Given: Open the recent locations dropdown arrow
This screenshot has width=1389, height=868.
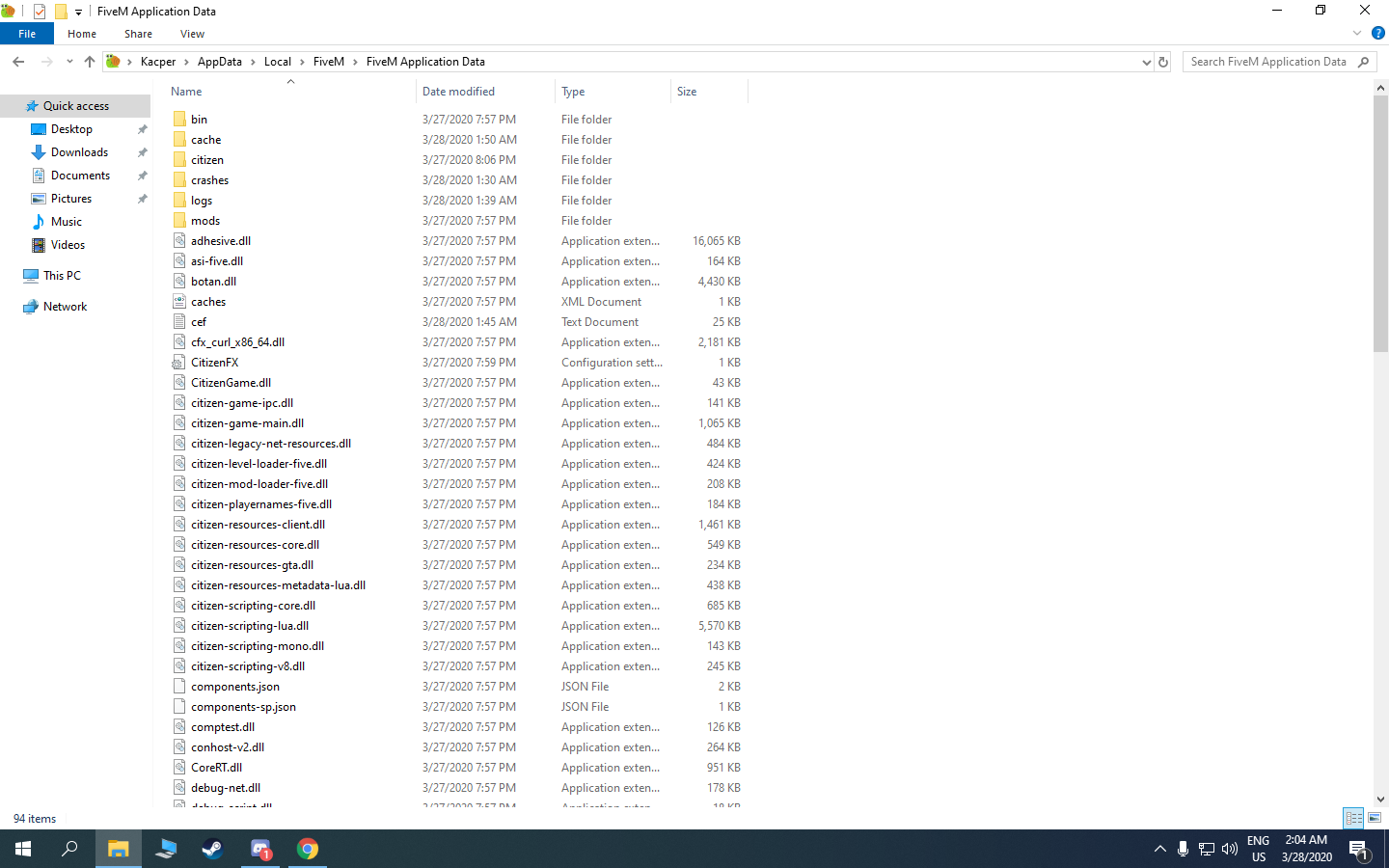Looking at the screenshot, I should (x=69, y=62).
